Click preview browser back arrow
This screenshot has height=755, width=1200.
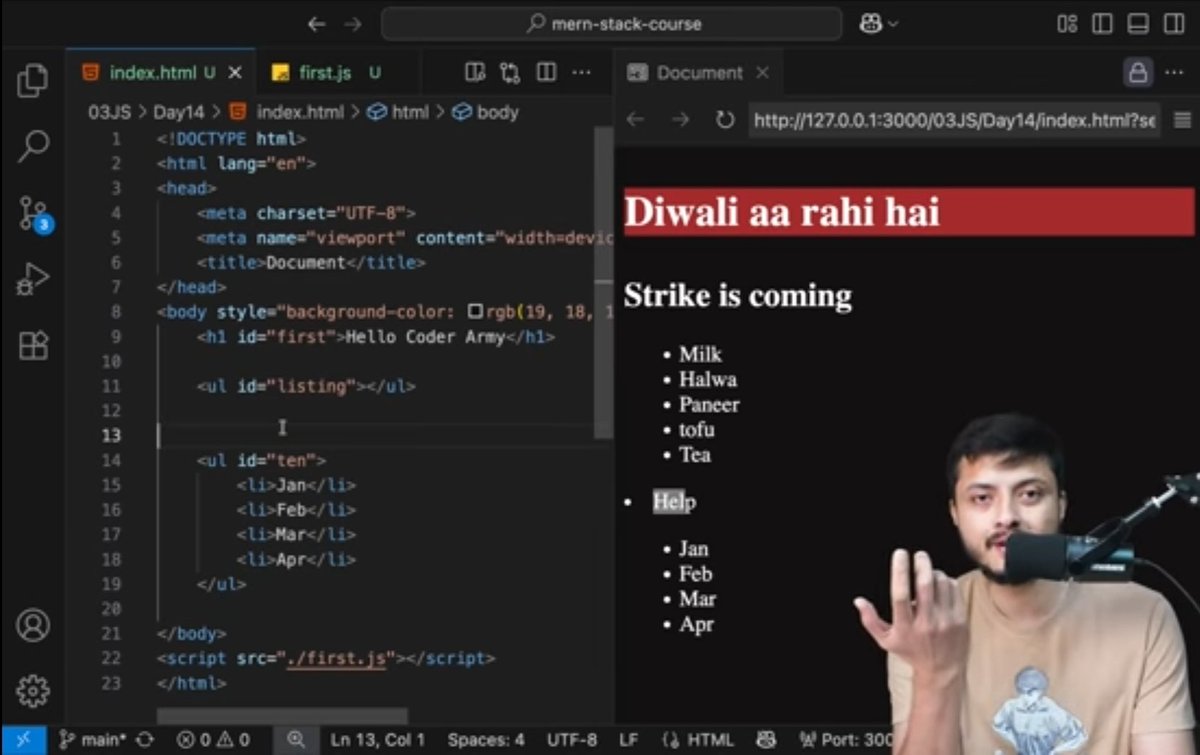636,120
